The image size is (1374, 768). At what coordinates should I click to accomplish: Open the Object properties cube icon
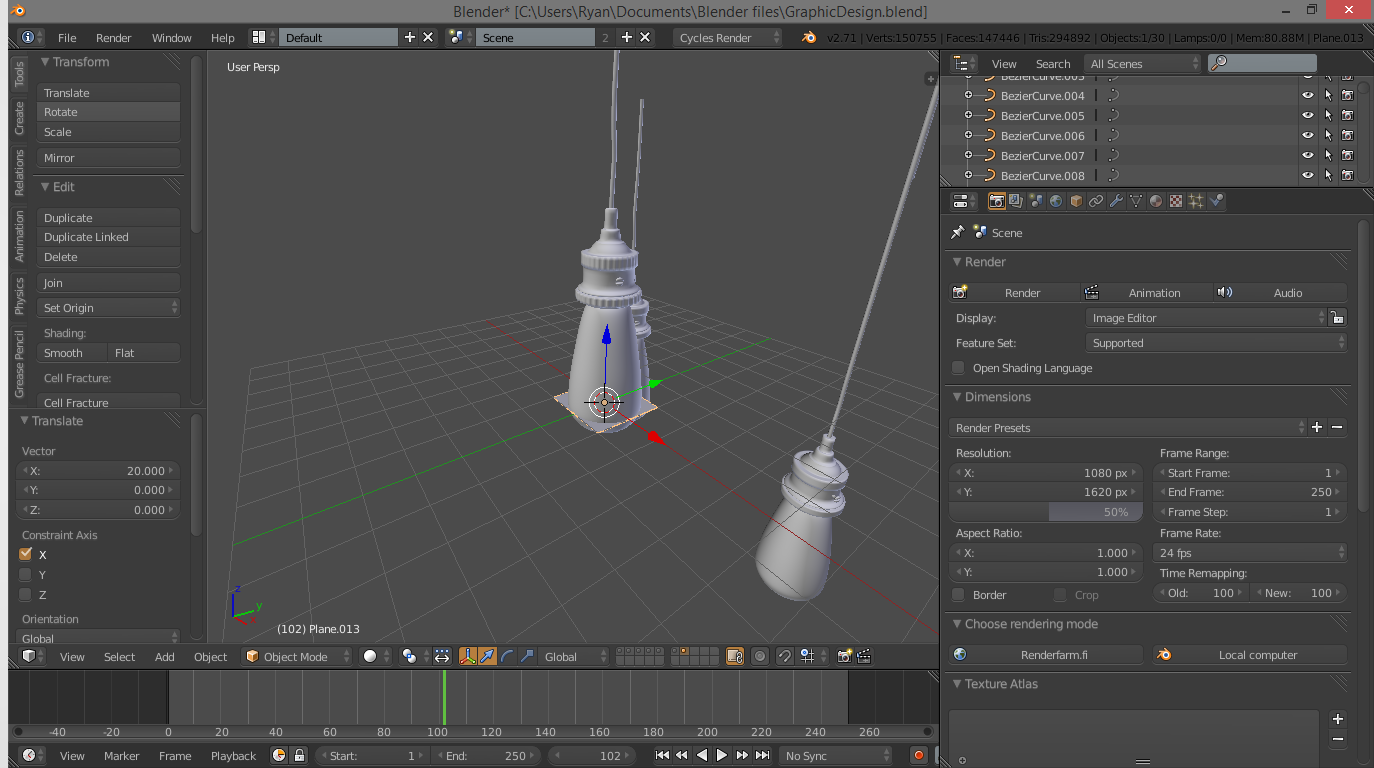(1076, 201)
